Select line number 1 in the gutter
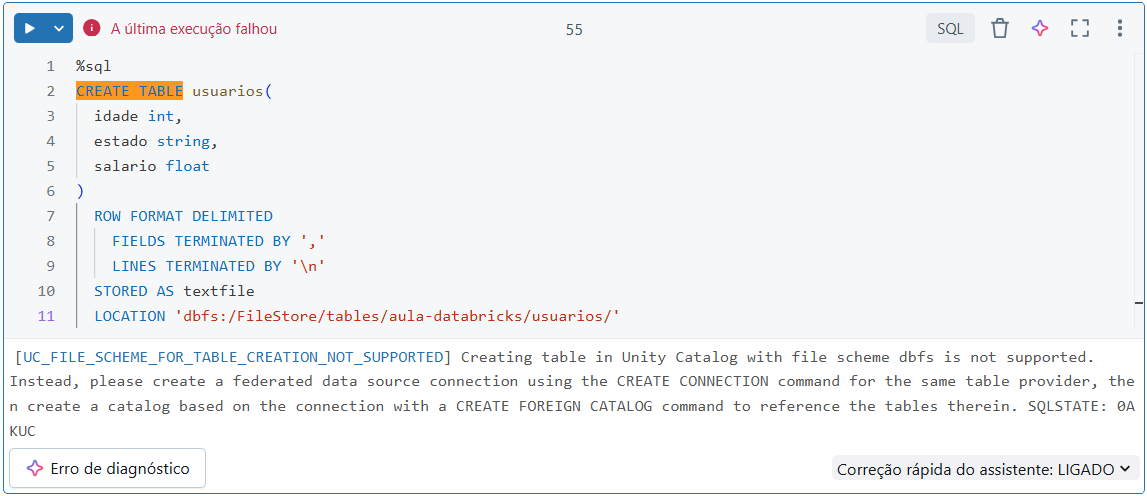 point(50,67)
